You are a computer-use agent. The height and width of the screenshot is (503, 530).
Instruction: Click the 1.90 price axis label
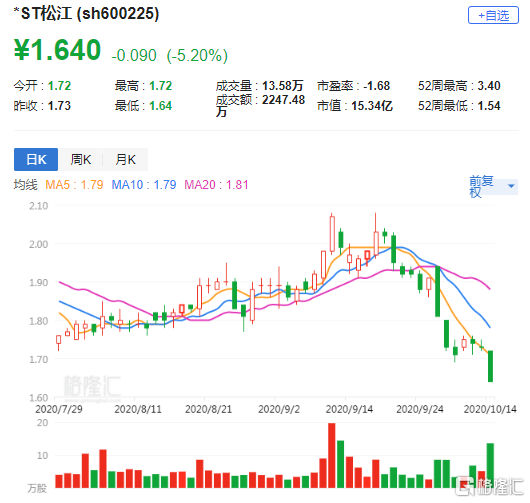click(x=39, y=282)
